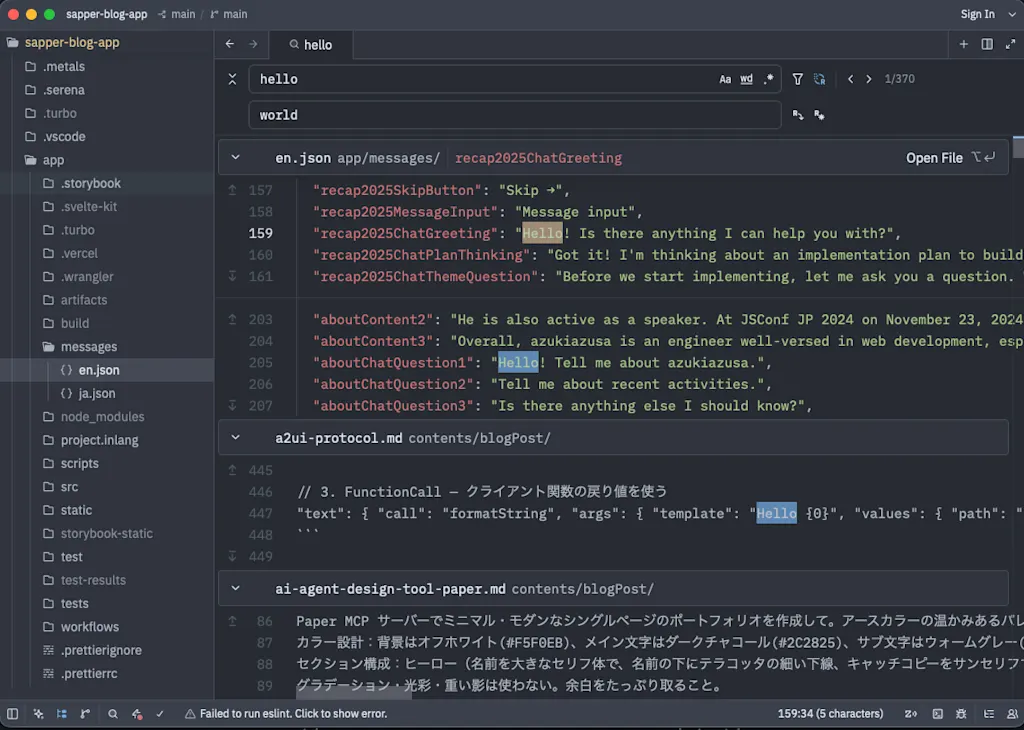The width and height of the screenshot is (1024, 730).
Task: Open the collaboration people icon in status bar
Action: point(1012,714)
